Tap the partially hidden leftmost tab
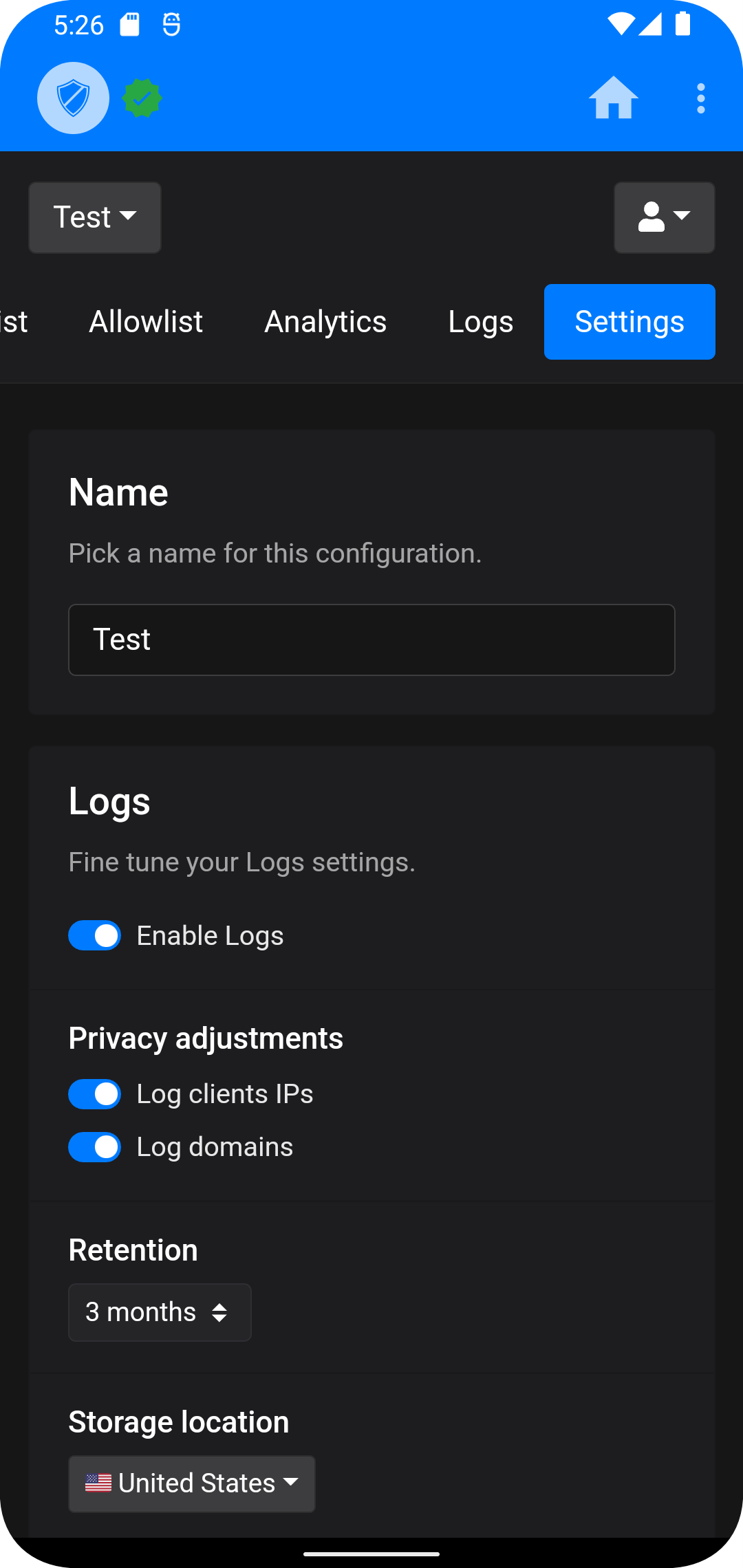 point(14,322)
